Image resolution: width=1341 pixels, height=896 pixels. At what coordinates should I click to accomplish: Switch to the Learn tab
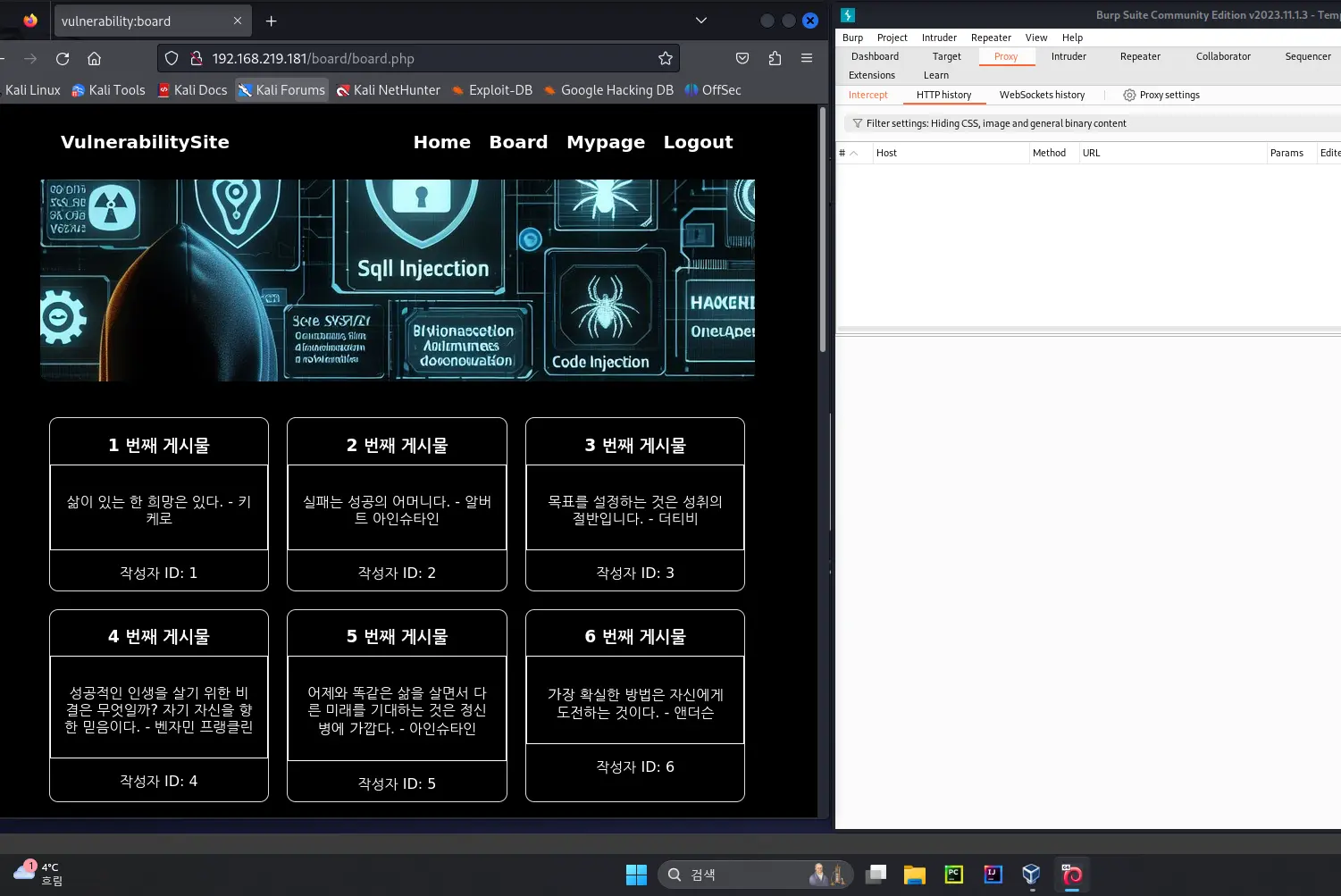click(936, 75)
